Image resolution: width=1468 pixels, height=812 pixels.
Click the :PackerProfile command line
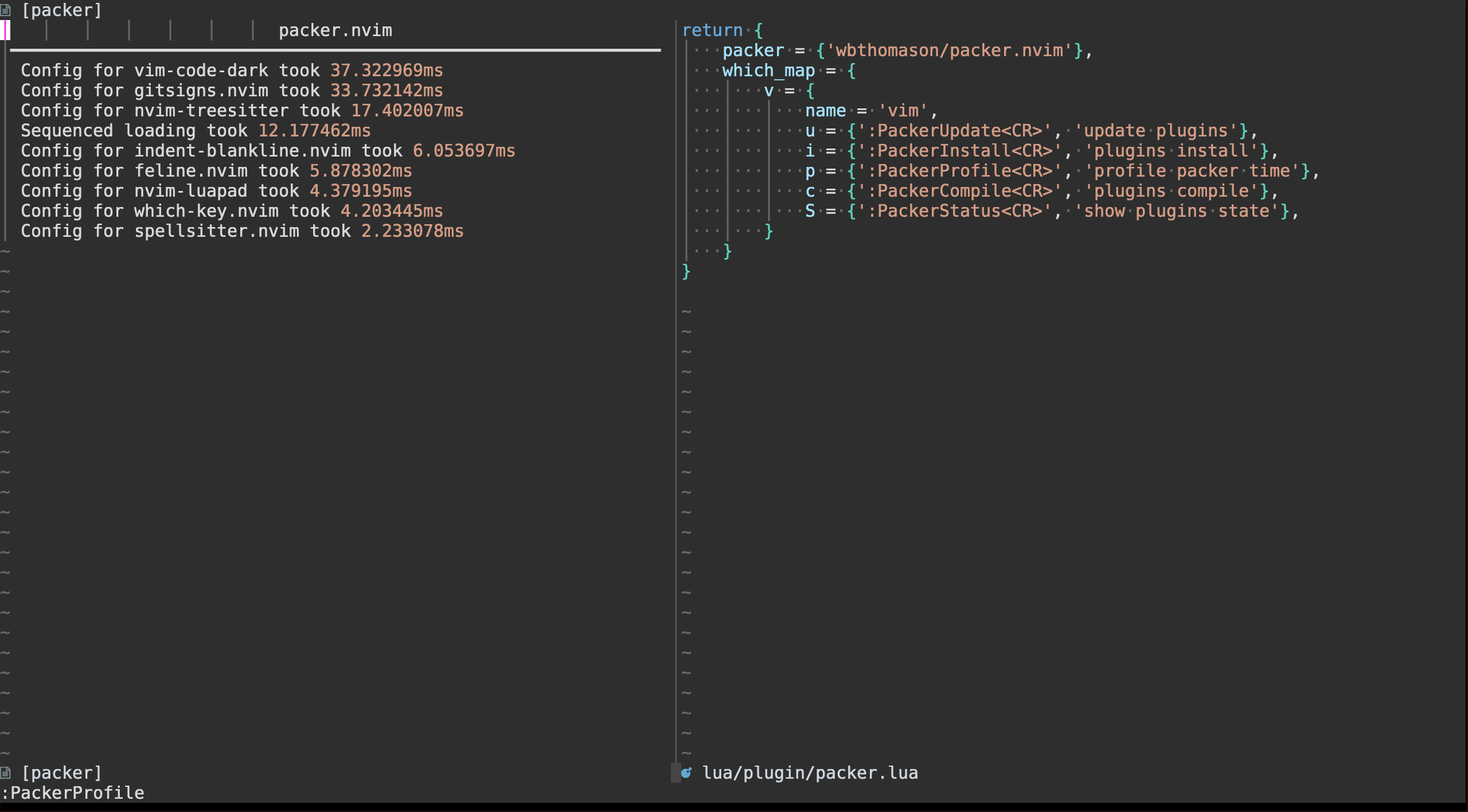[x=72, y=793]
